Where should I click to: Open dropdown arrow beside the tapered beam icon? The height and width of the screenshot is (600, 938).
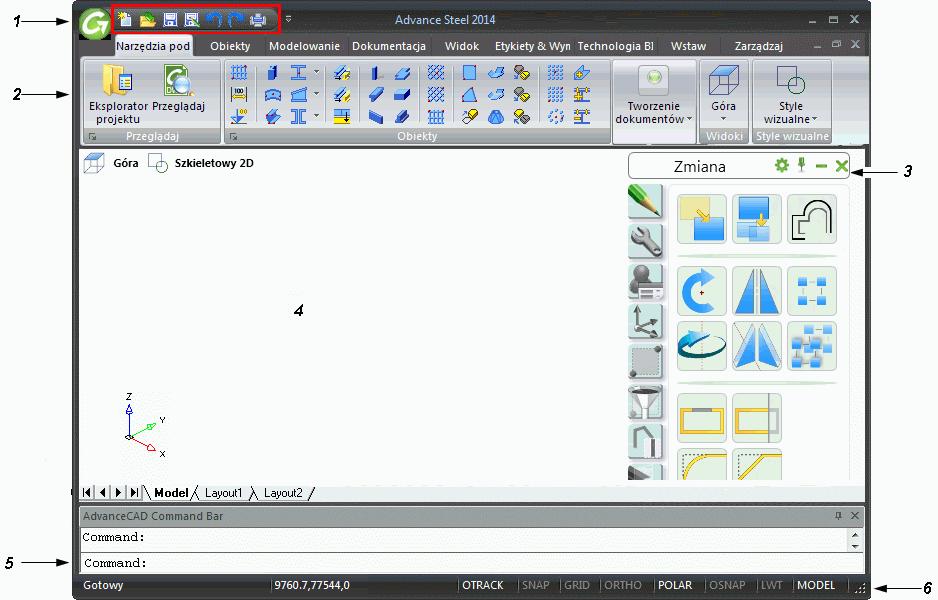tap(316, 94)
